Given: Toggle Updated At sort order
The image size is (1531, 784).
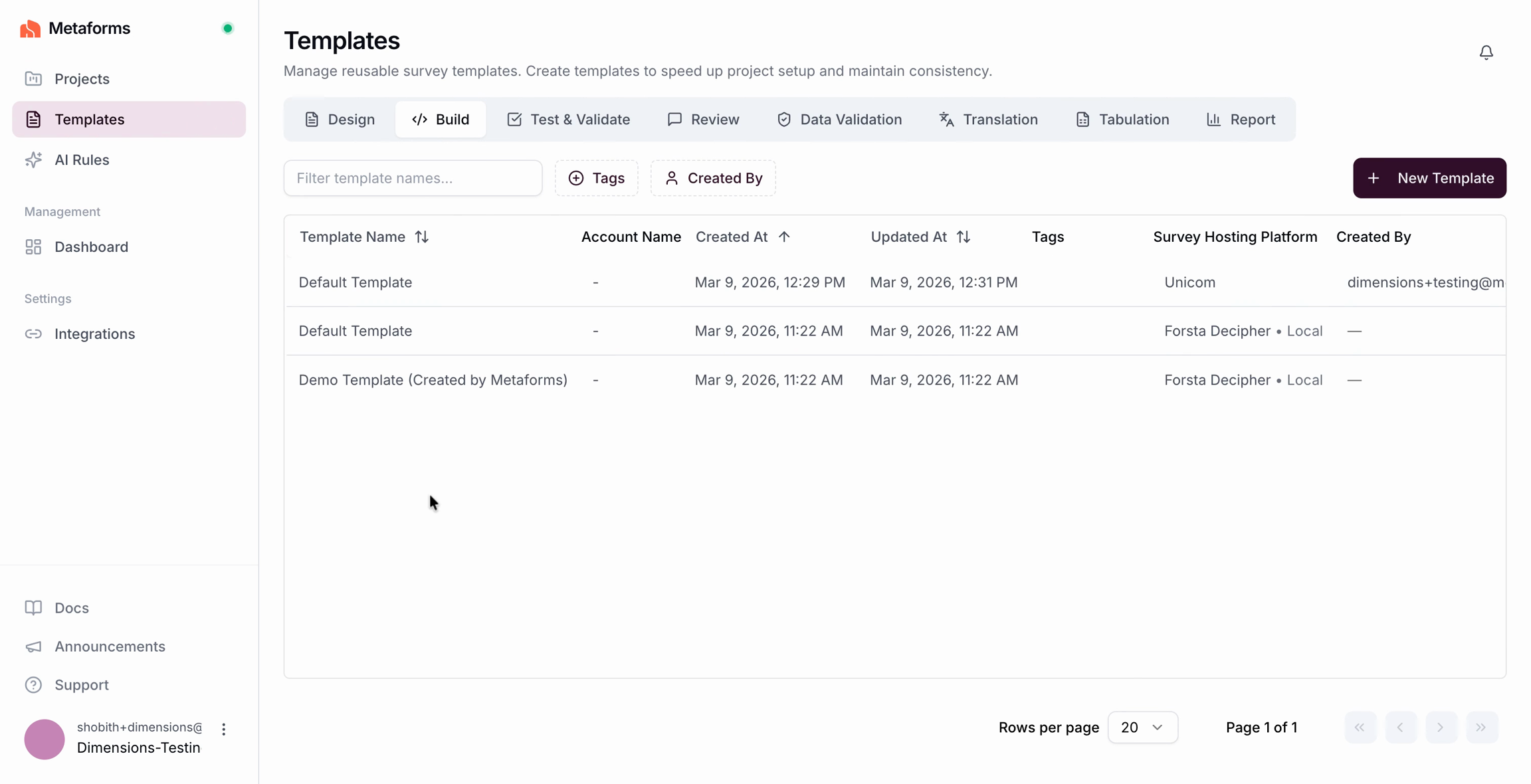Looking at the screenshot, I should click(x=964, y=237).
